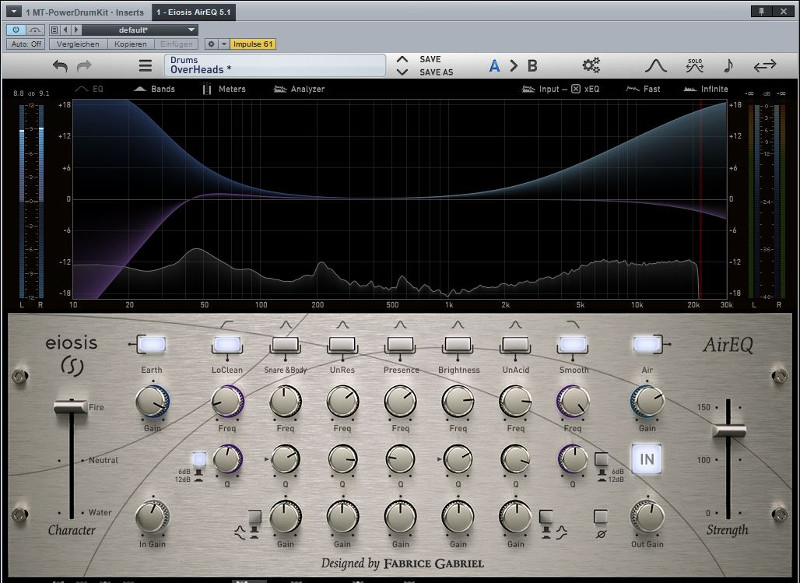Click the In Gain knob

click(152, 516)
